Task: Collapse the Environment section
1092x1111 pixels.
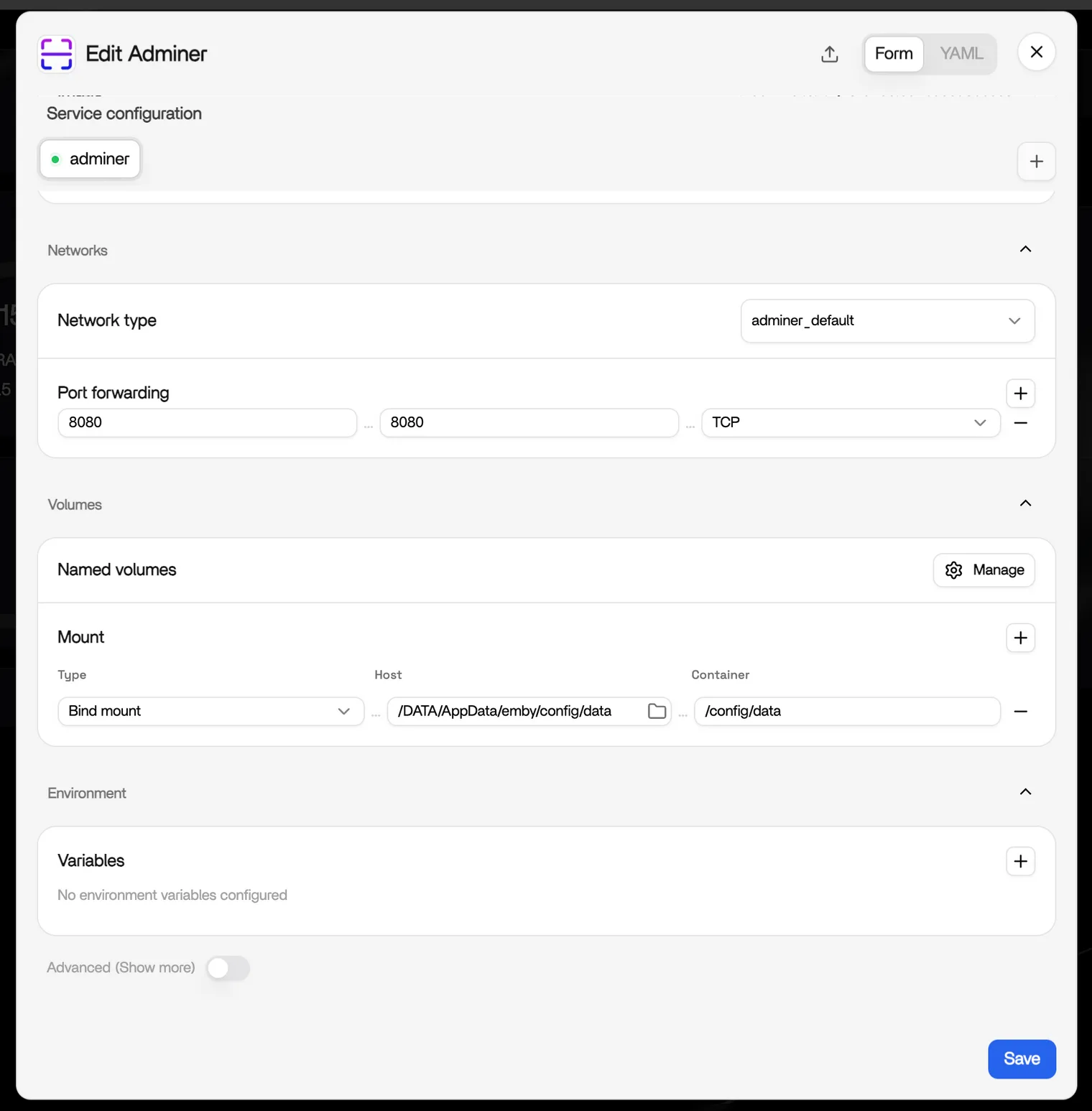Action: click(1025, 792)
